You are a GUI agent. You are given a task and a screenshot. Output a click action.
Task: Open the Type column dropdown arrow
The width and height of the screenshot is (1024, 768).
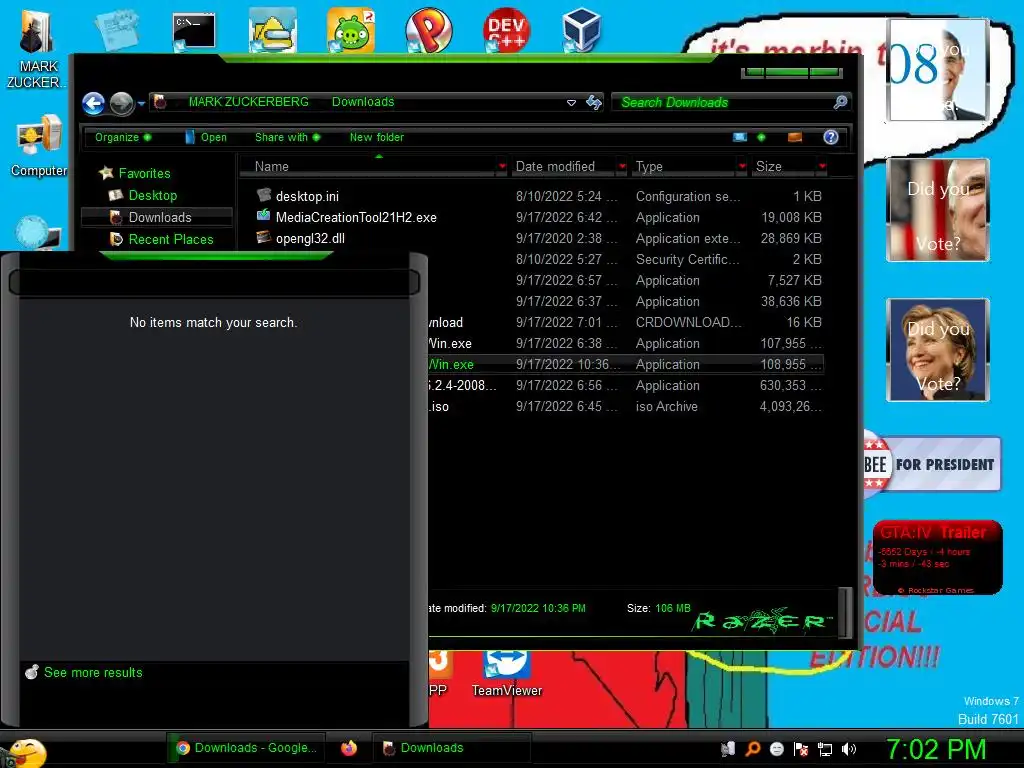click(x=742, y=167)
